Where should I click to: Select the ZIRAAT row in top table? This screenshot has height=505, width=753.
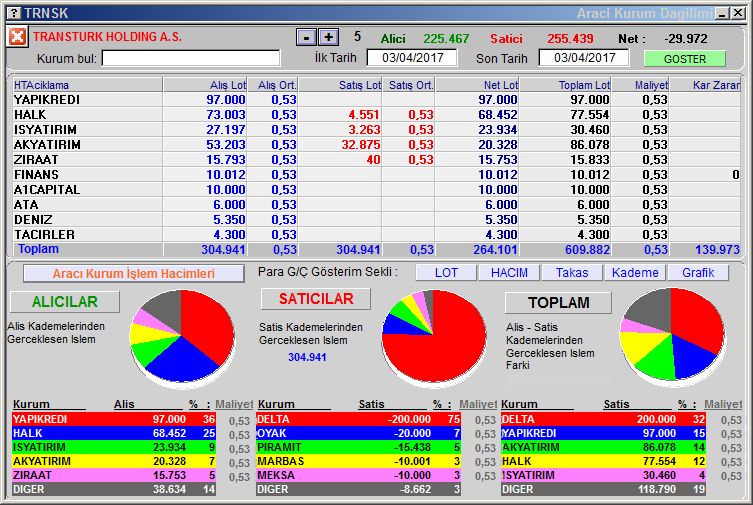coord(376,159)
